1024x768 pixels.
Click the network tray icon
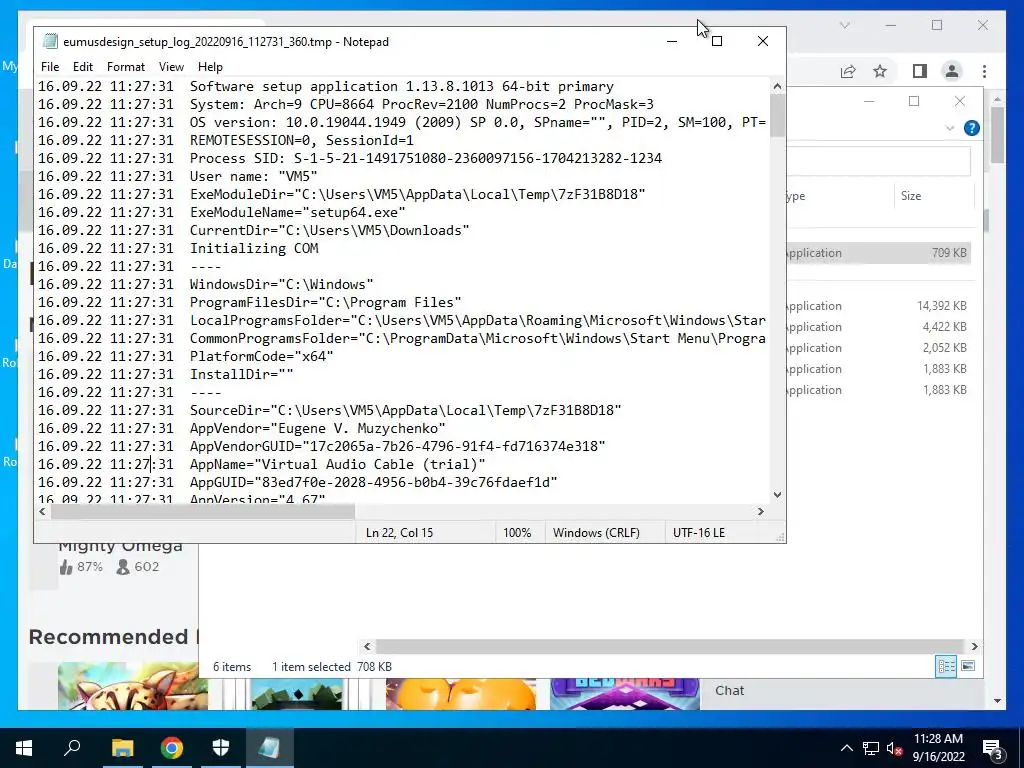click(871, 748)
